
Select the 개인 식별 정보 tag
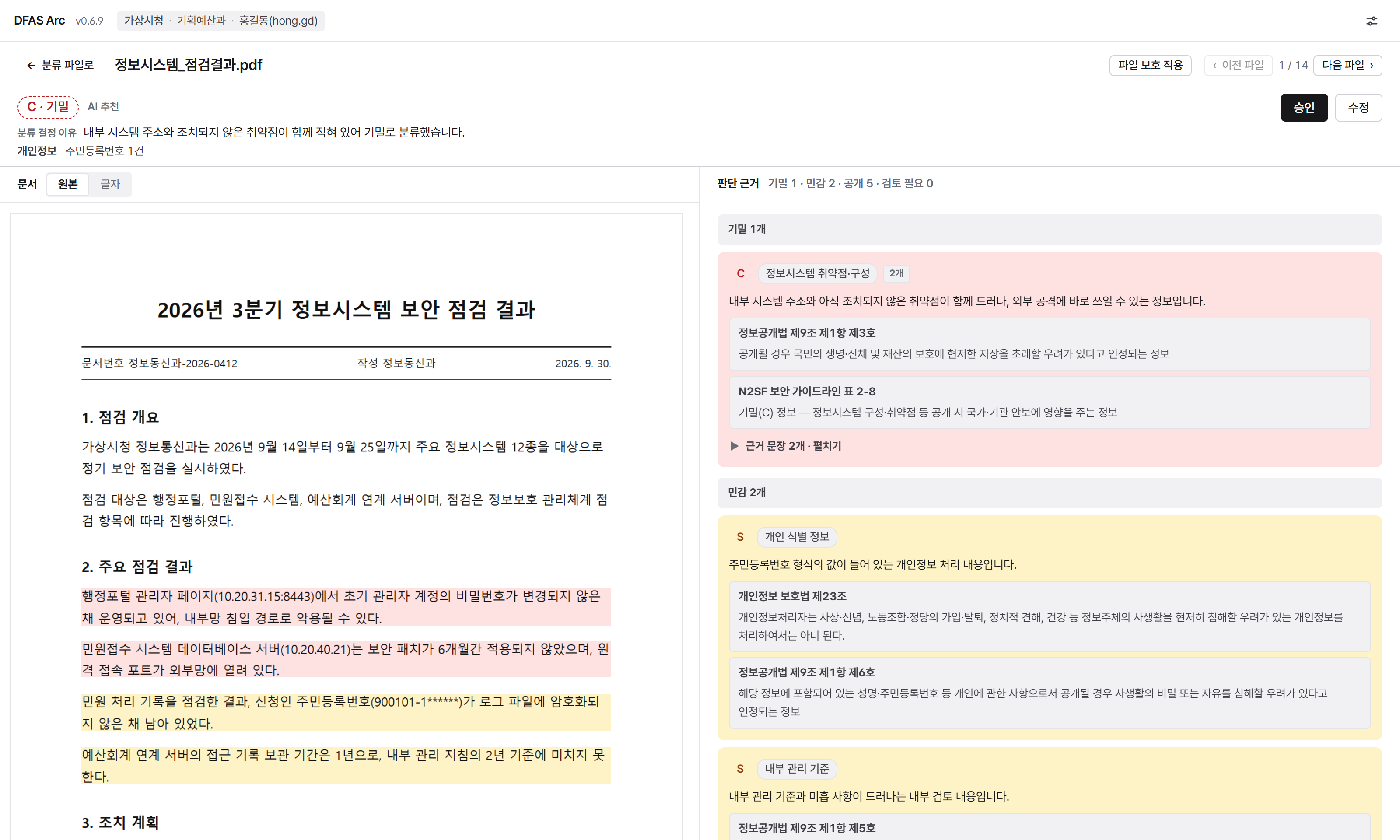pyautogui.click(x=797, y=537)
